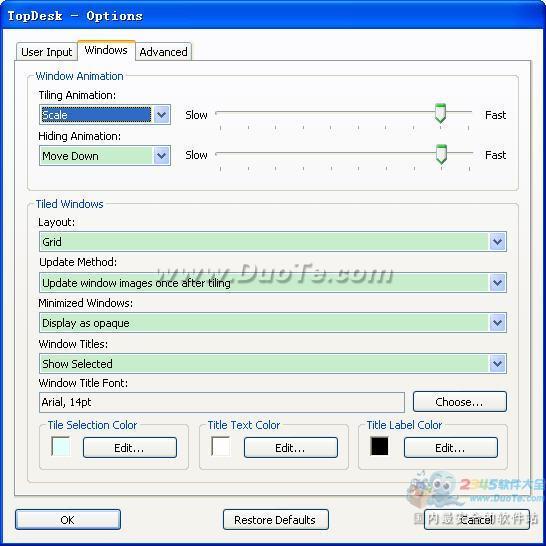
Task: Click the Window Title Font field
Action: [222, 402]
